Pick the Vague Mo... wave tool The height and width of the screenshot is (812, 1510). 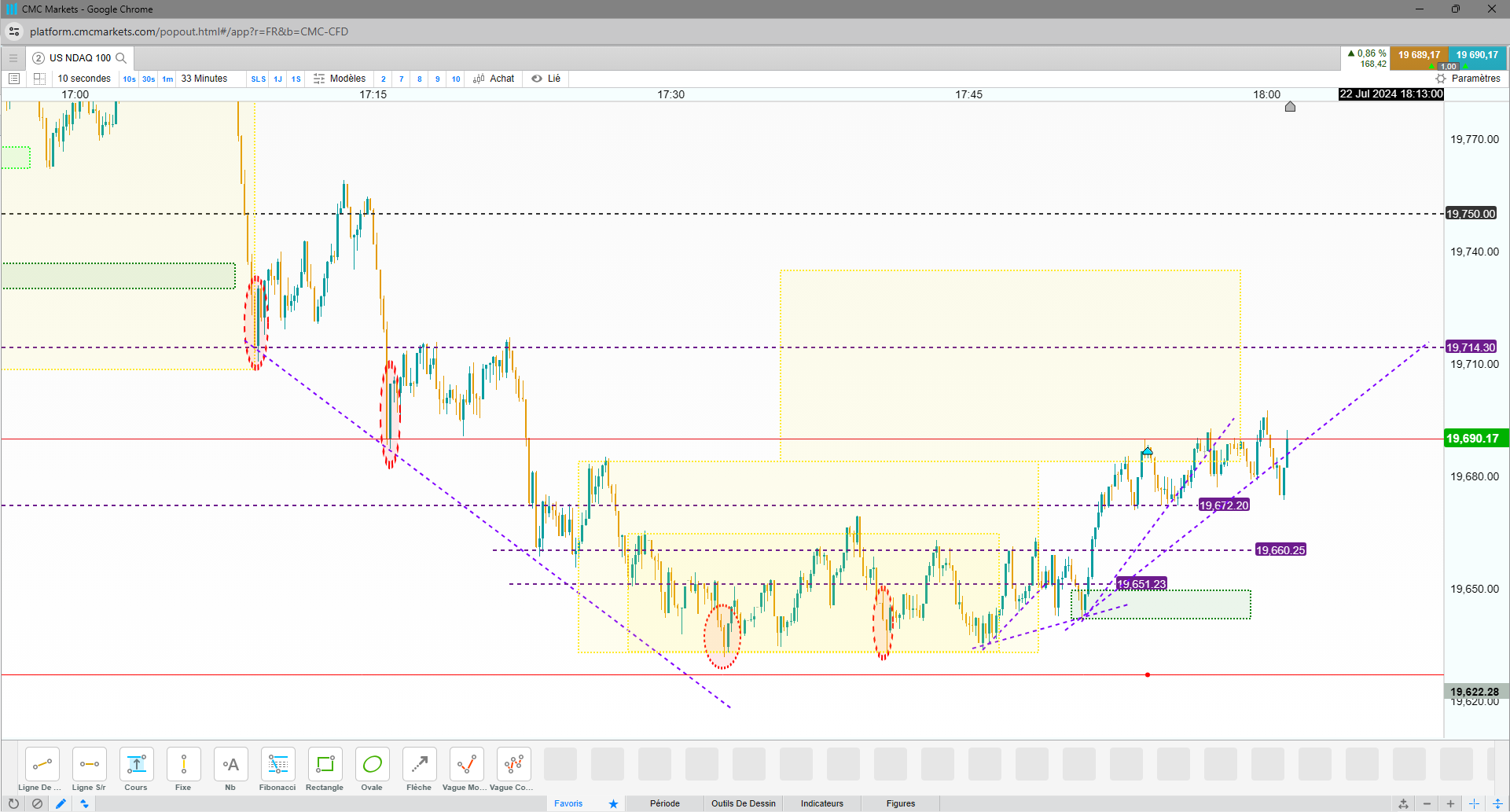466,764
